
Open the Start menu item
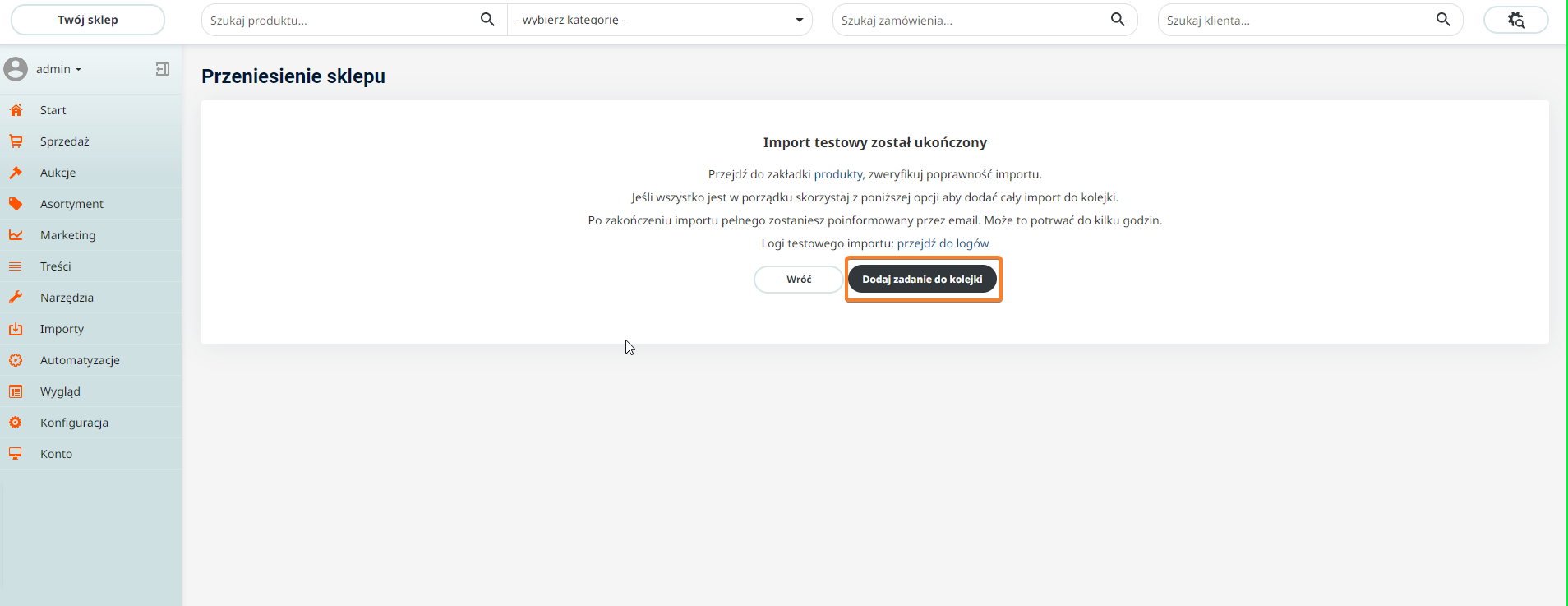click(90, 110)
